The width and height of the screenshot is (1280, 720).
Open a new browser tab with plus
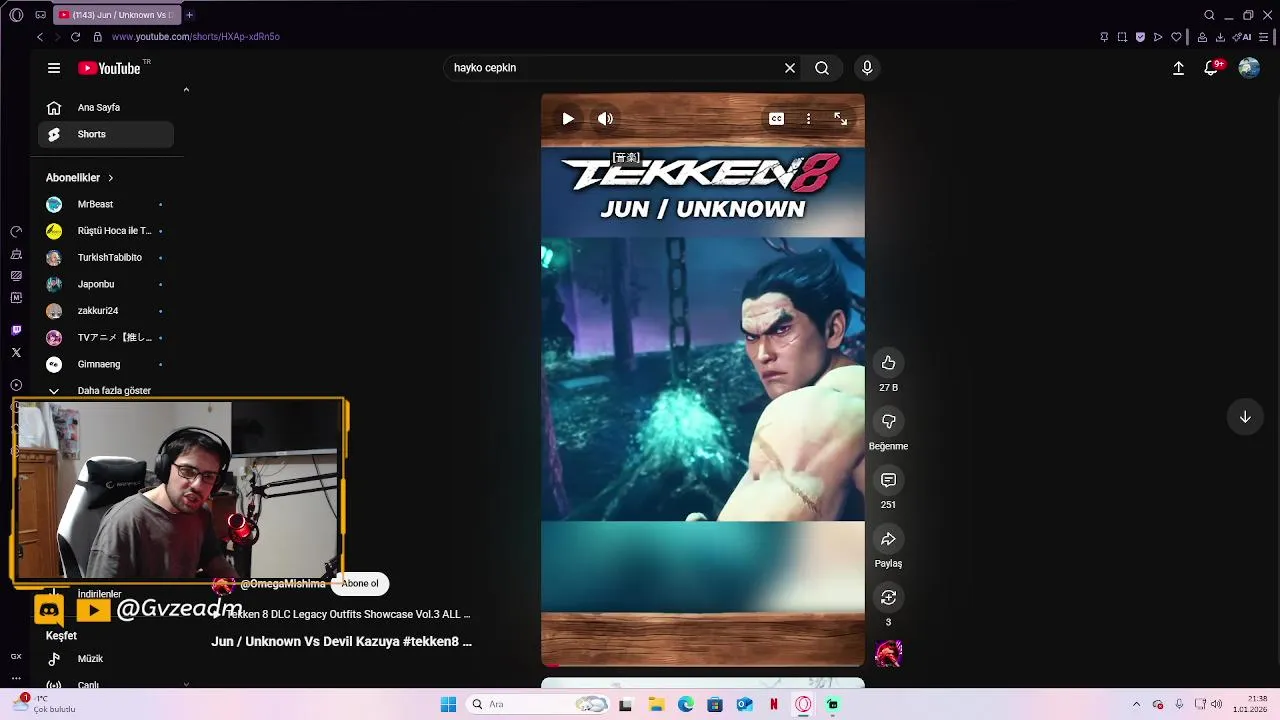(x=189, y=15)
